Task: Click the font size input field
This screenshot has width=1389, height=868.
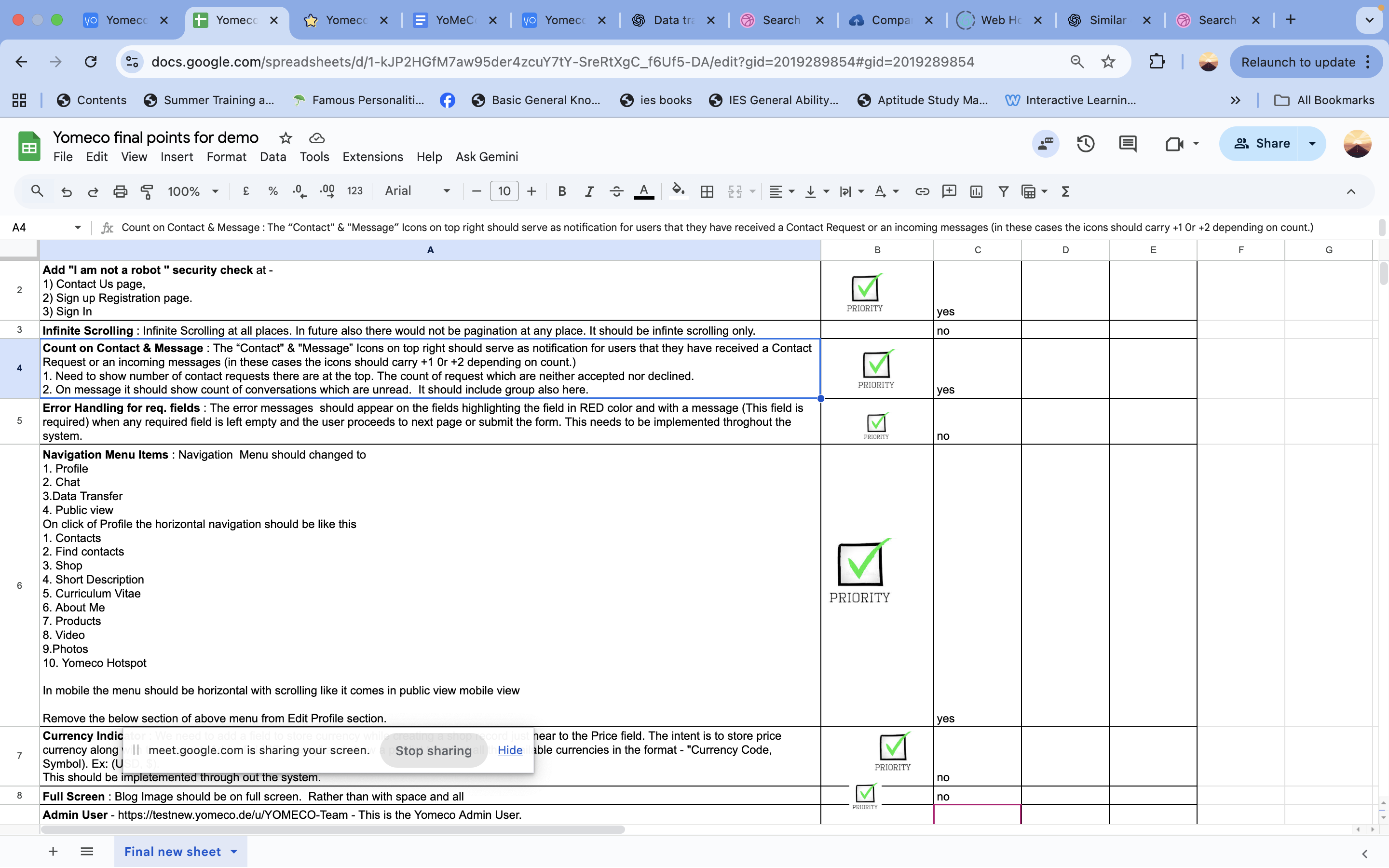Action: point(504,191)
